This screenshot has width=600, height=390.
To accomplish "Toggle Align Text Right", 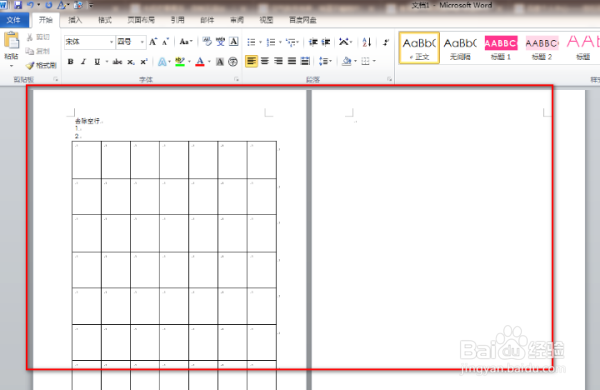I will pyautogui.click(x=278, y=61).
